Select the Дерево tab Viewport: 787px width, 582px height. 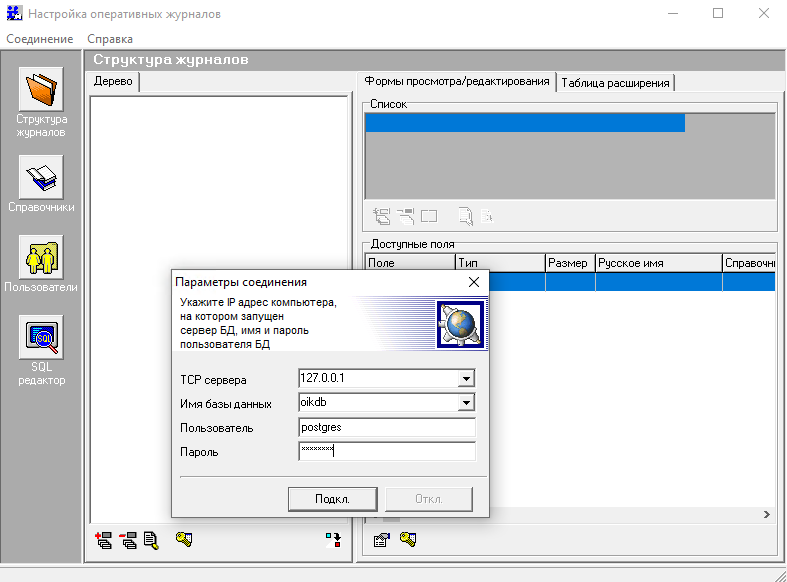pos(113,82)
